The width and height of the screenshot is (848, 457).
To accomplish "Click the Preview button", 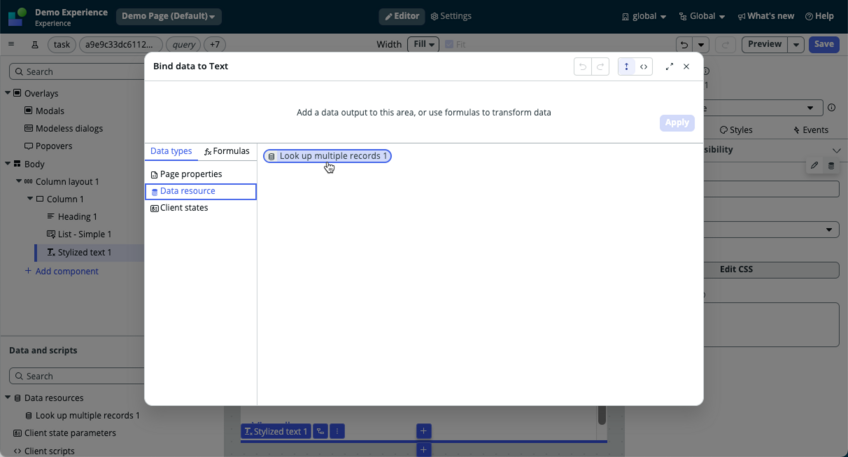I will [764, 44].
